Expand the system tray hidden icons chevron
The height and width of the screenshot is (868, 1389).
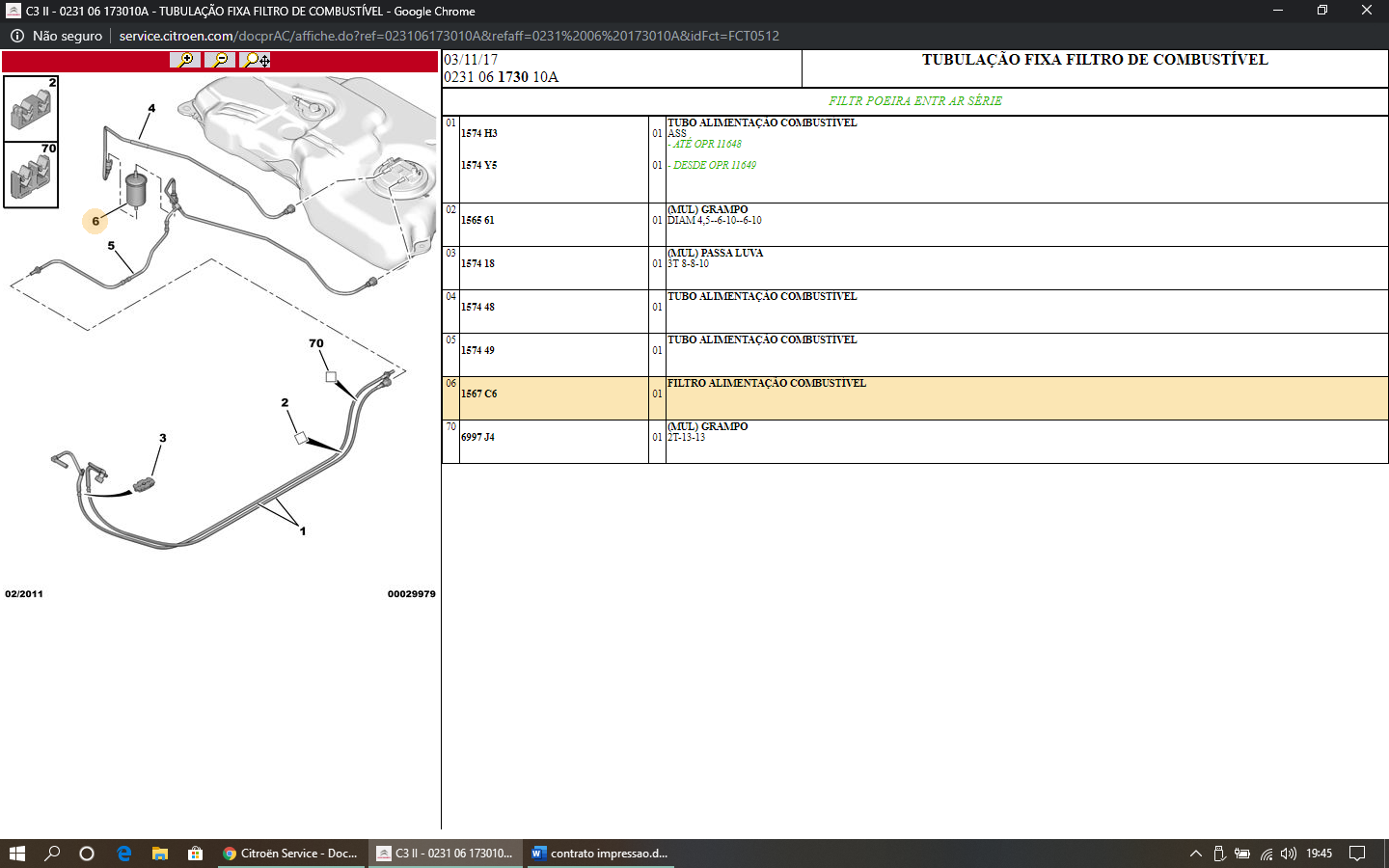click(1196, 854)
